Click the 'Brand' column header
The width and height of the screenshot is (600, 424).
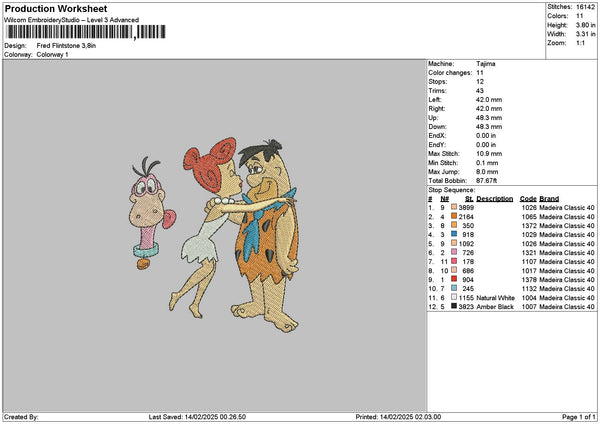549,199
